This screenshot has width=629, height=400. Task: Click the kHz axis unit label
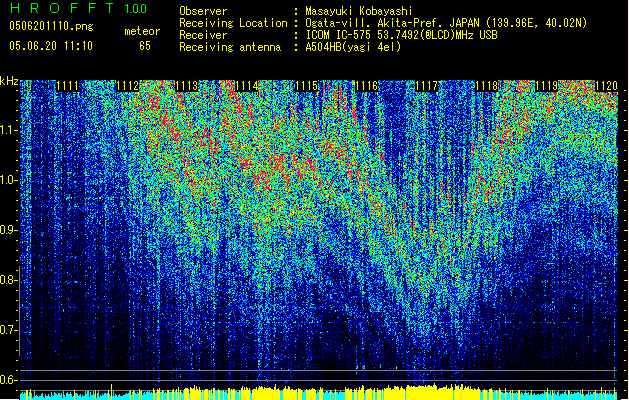pos(9,81)
